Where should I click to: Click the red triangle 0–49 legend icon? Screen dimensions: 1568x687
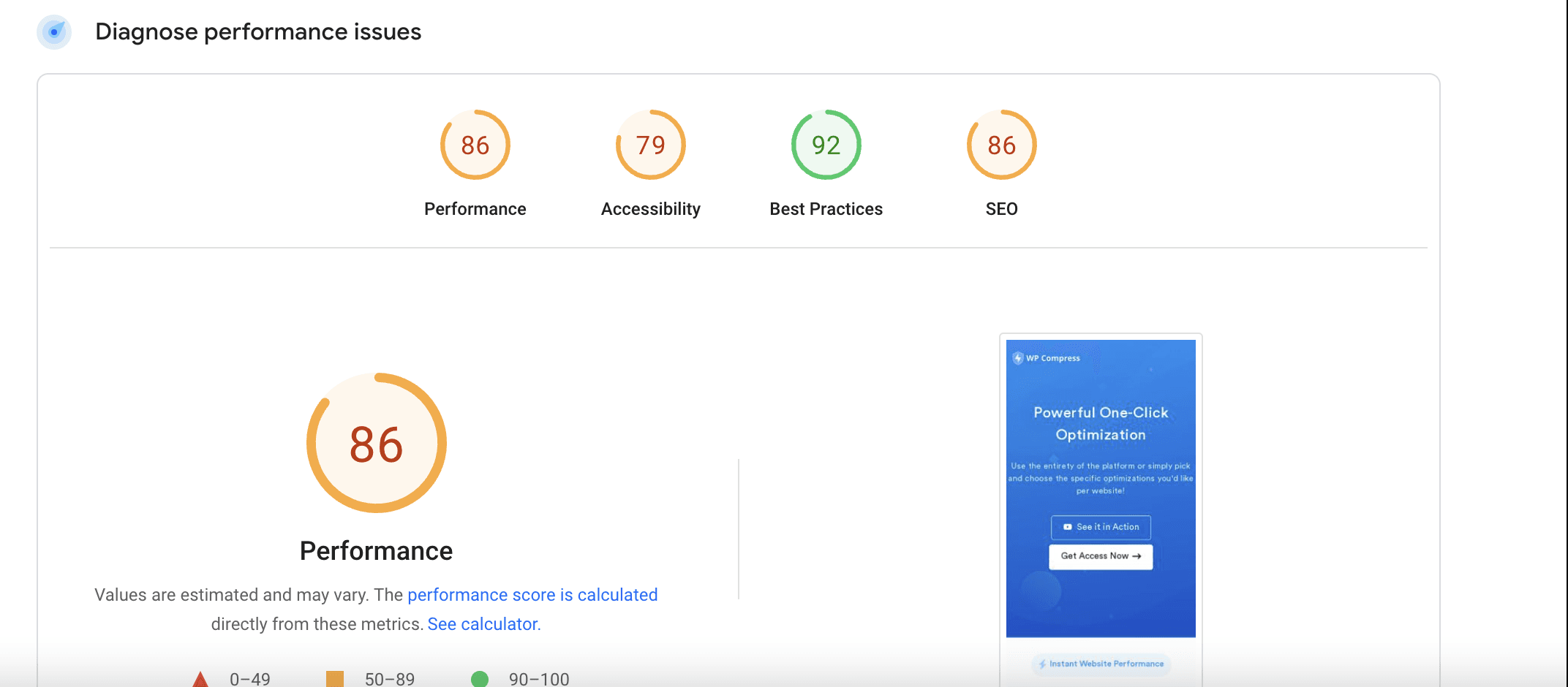tap(200, 680)
